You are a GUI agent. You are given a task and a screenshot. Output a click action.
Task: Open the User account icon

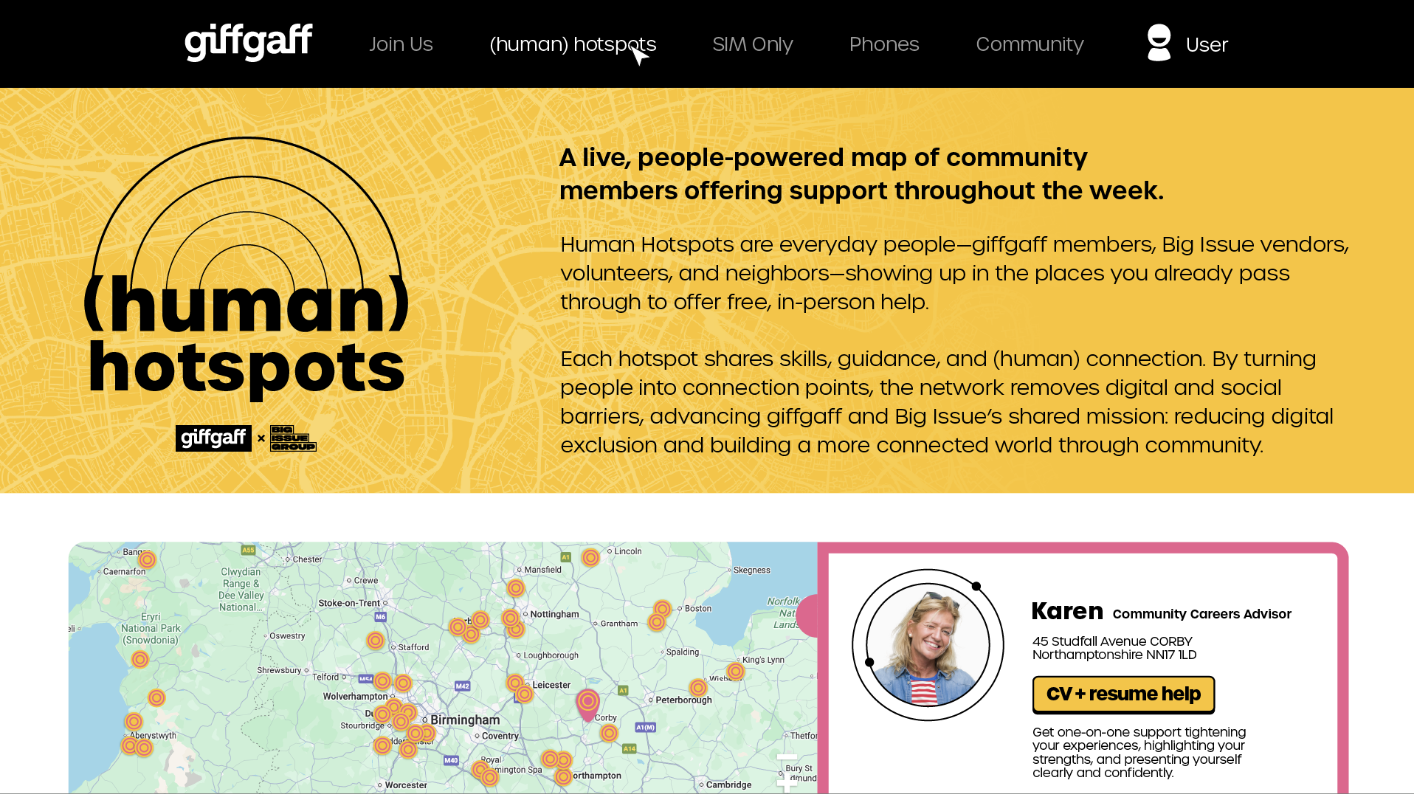point(1159,43)
